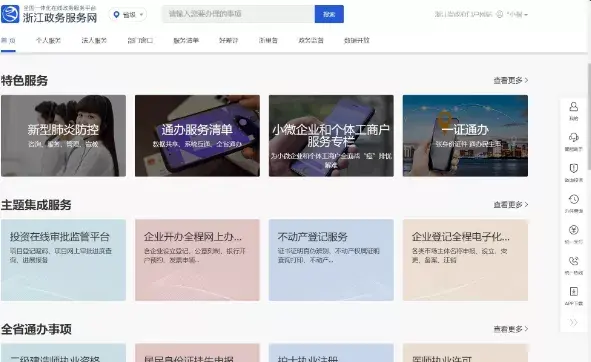Open the 护士执业注册 card
The width and height of the screenshot is (591, 362).
click(331, 353)
